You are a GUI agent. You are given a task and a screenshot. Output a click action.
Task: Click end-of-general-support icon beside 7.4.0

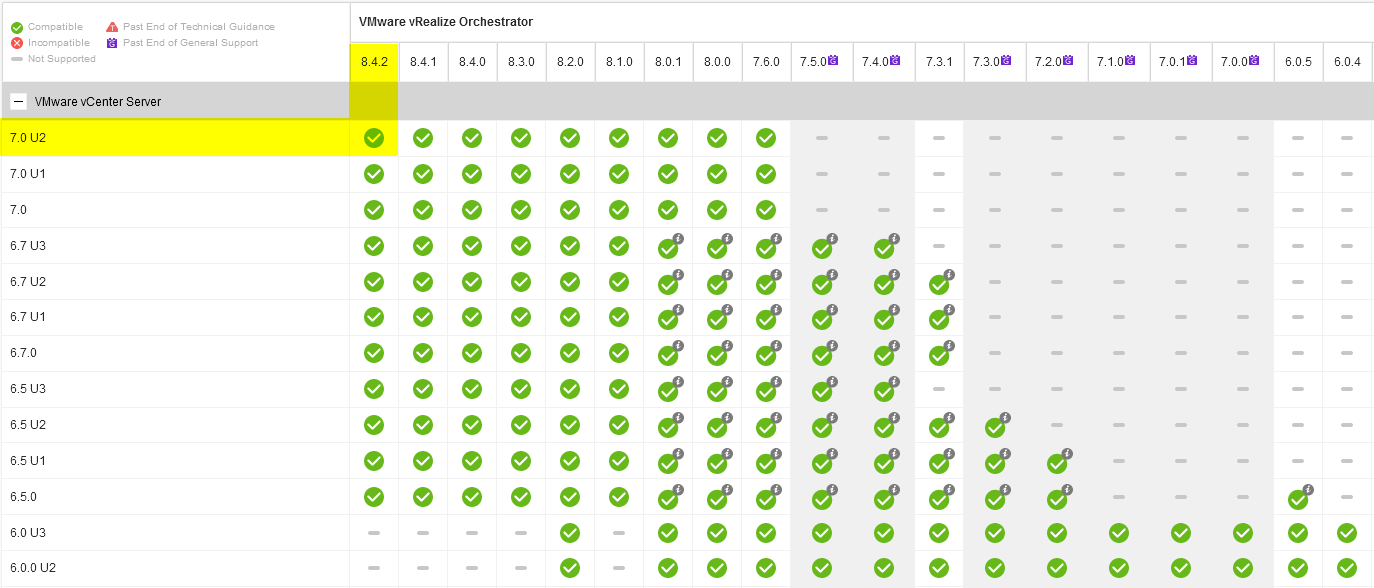895,61
